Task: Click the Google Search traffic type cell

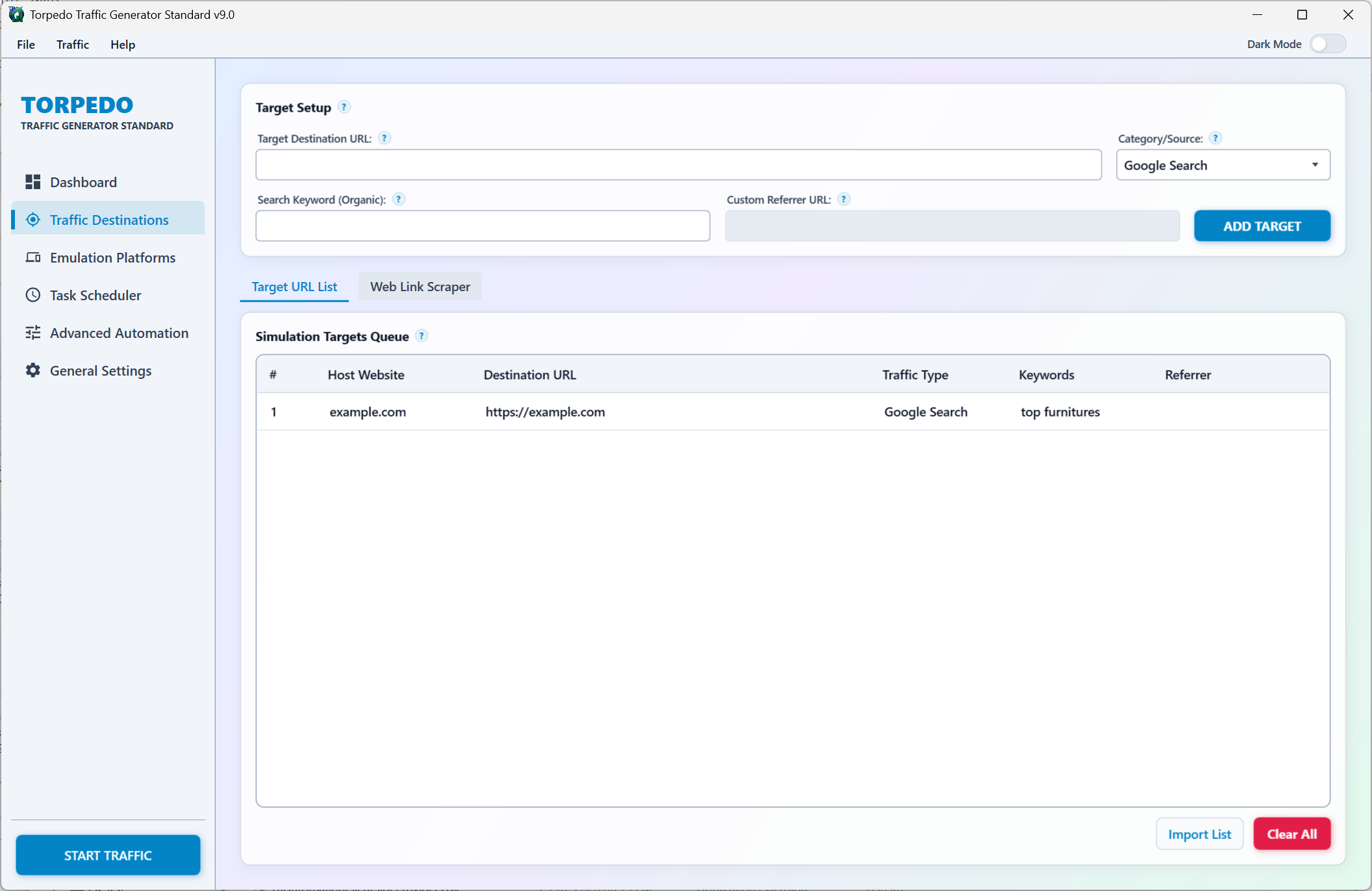Action: click(x=926, y=411)
